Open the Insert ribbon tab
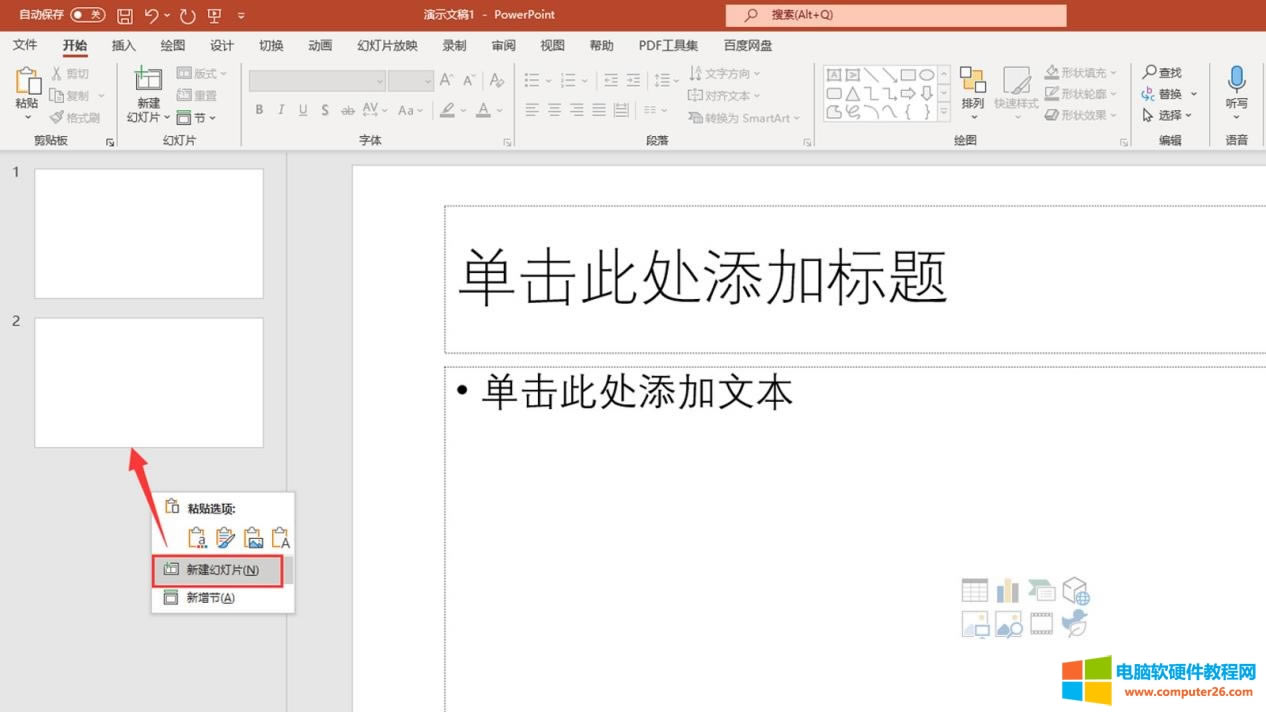1266x712 pixels. 123,45
